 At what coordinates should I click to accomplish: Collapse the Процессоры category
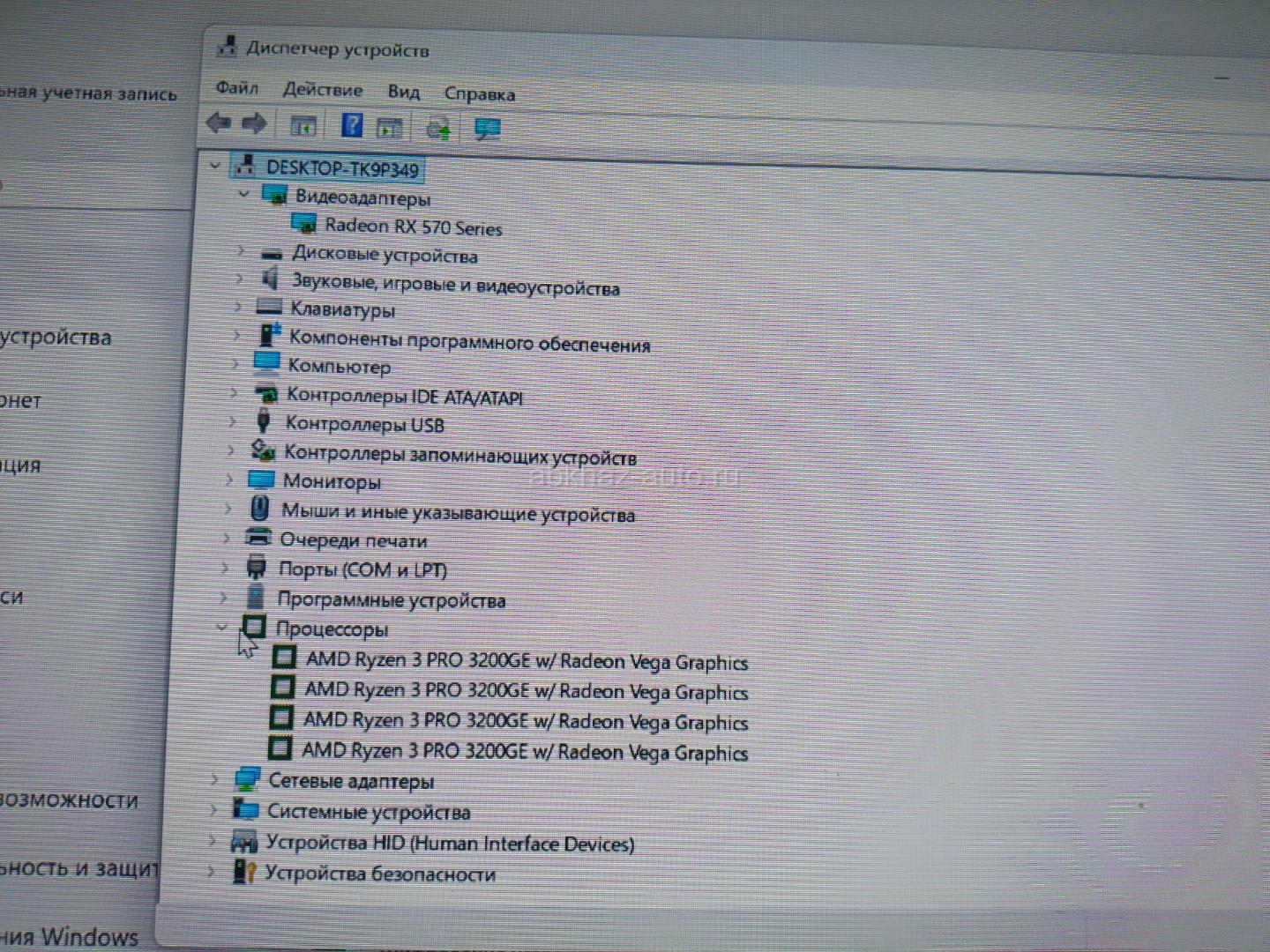(222, 628)
